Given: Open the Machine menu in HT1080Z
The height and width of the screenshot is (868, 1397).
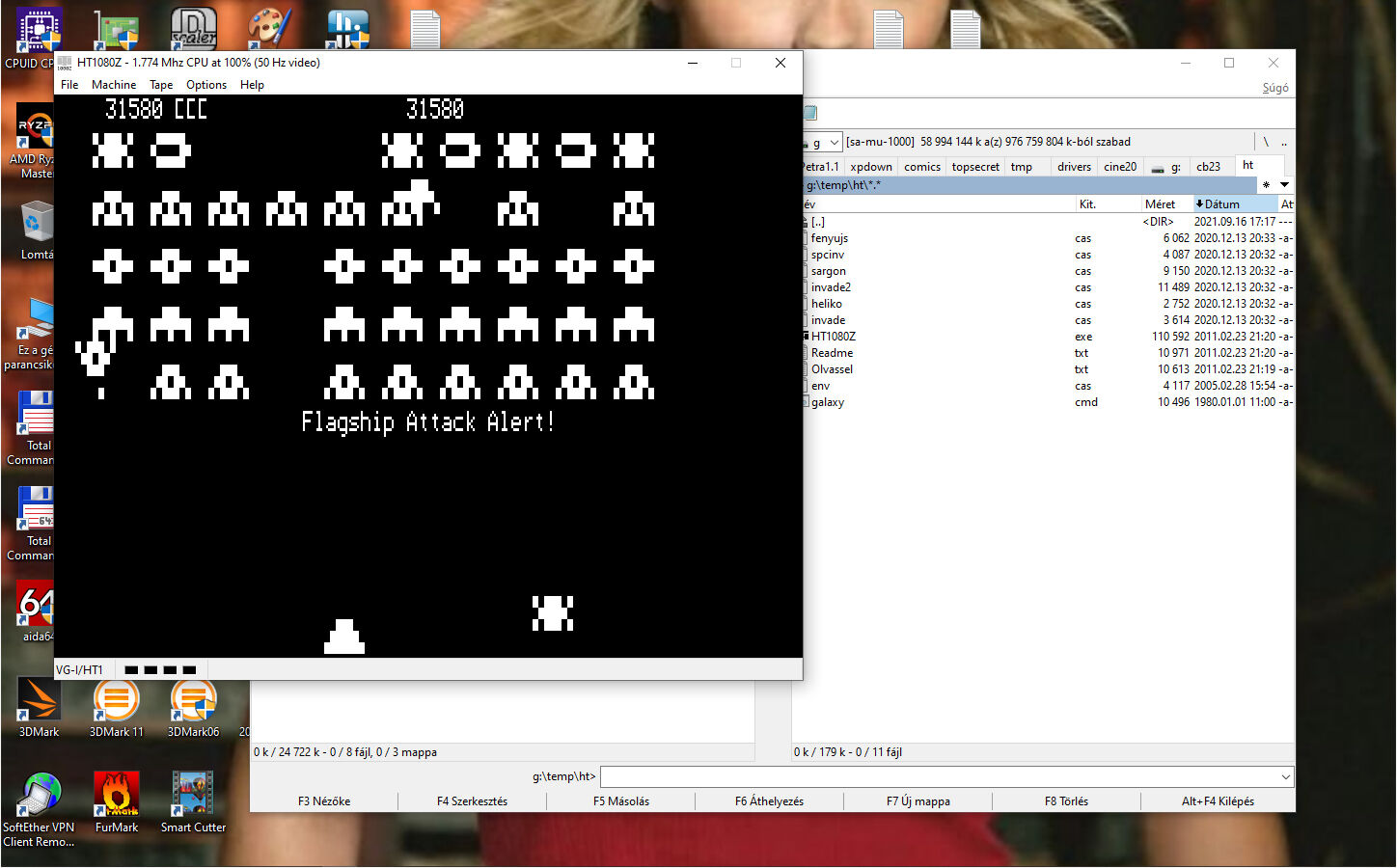Looking at the screenshot, I should coord(114,85).
